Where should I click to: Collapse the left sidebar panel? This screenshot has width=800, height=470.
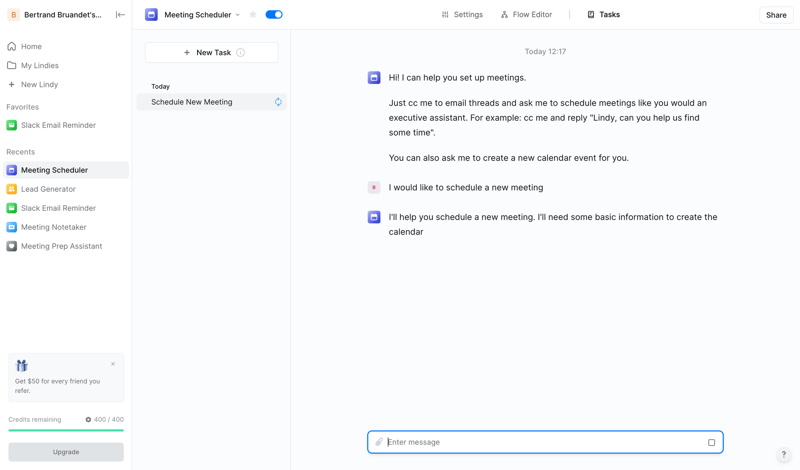(x=120, y=15)
